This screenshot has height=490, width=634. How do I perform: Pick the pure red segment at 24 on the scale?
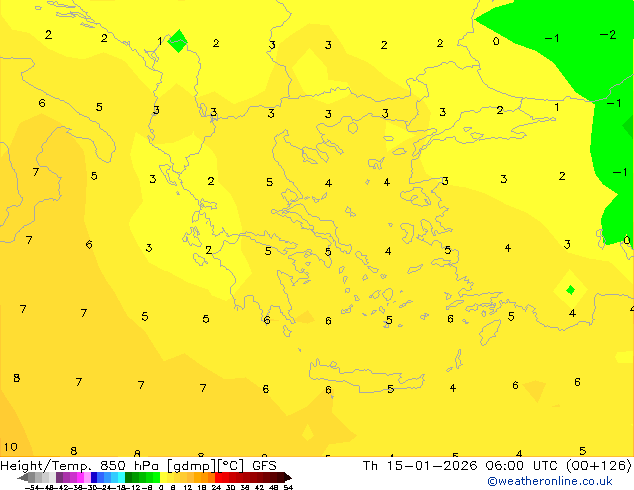[218, 477]
